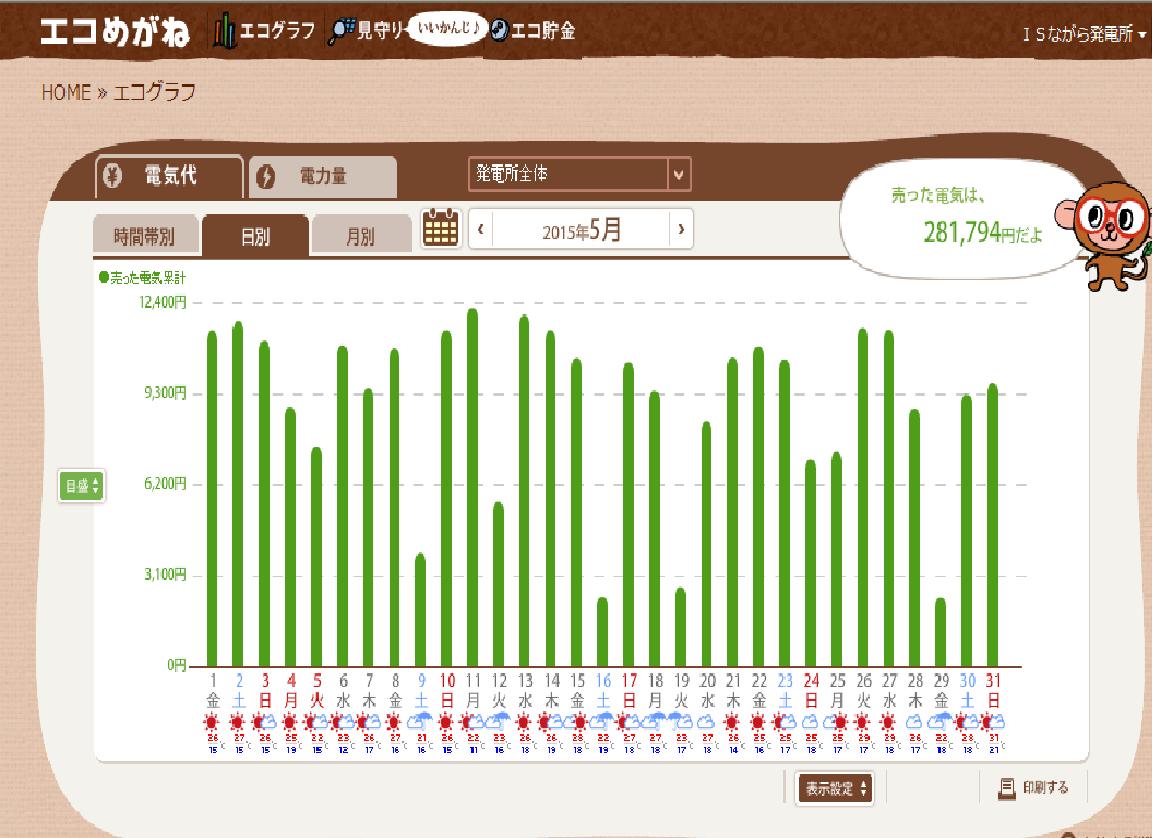Click the エコめがね site logo

point(114,32)
